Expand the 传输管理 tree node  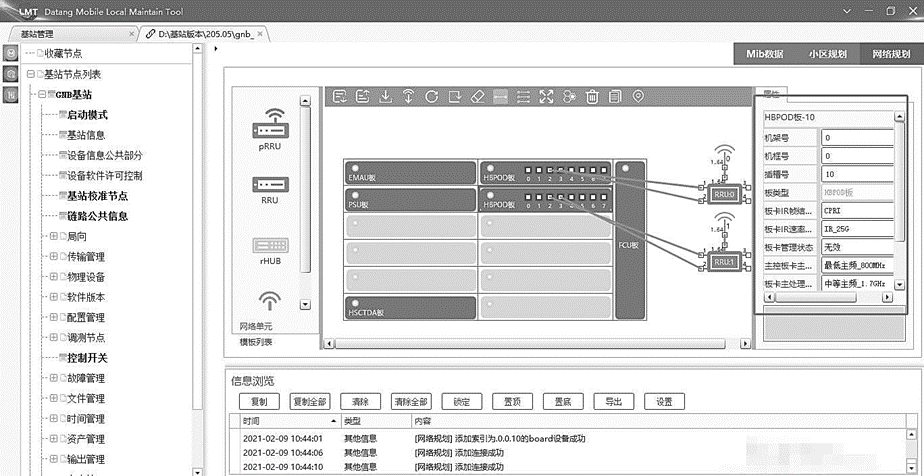pos(54,257)
